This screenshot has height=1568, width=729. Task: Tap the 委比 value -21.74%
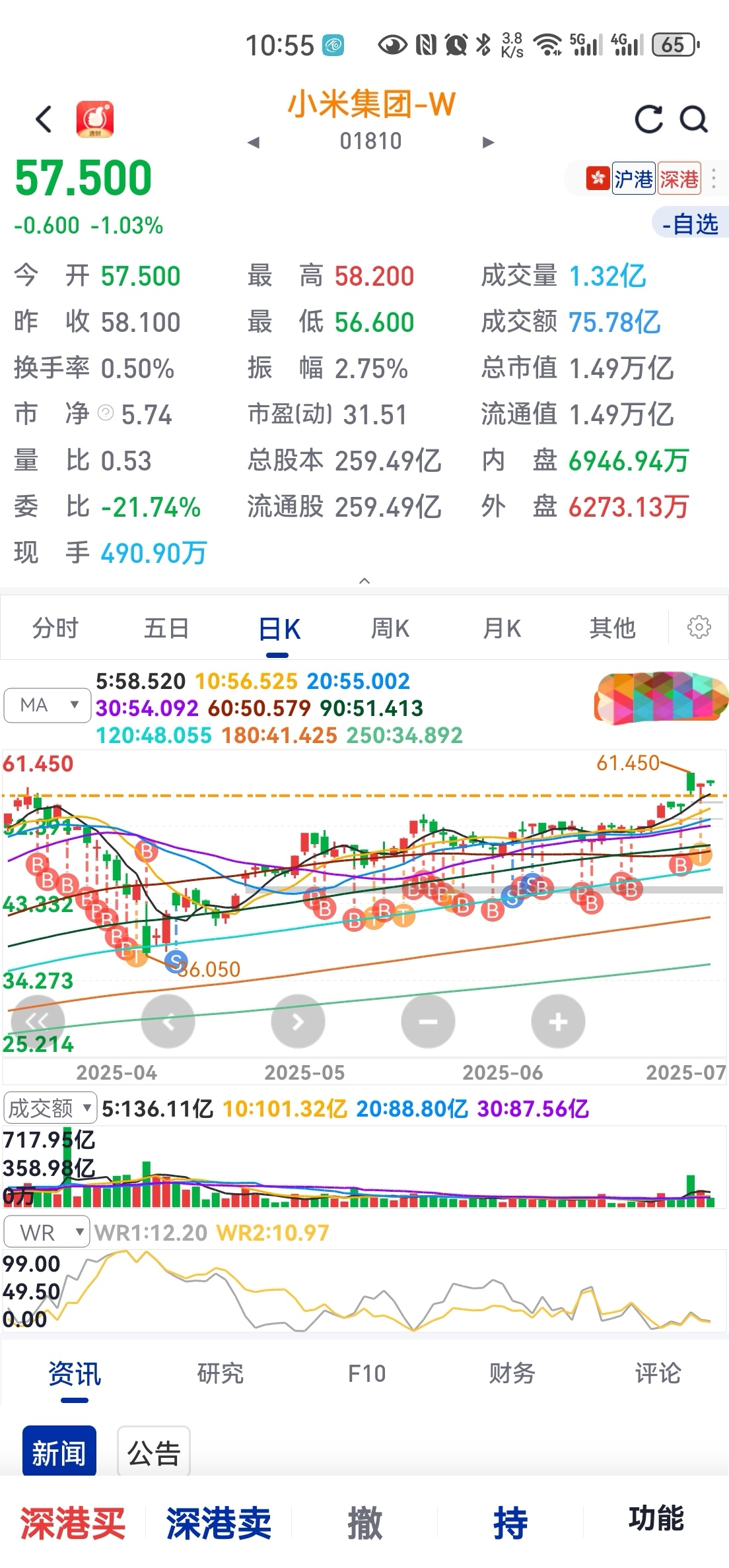pos(151,507)
